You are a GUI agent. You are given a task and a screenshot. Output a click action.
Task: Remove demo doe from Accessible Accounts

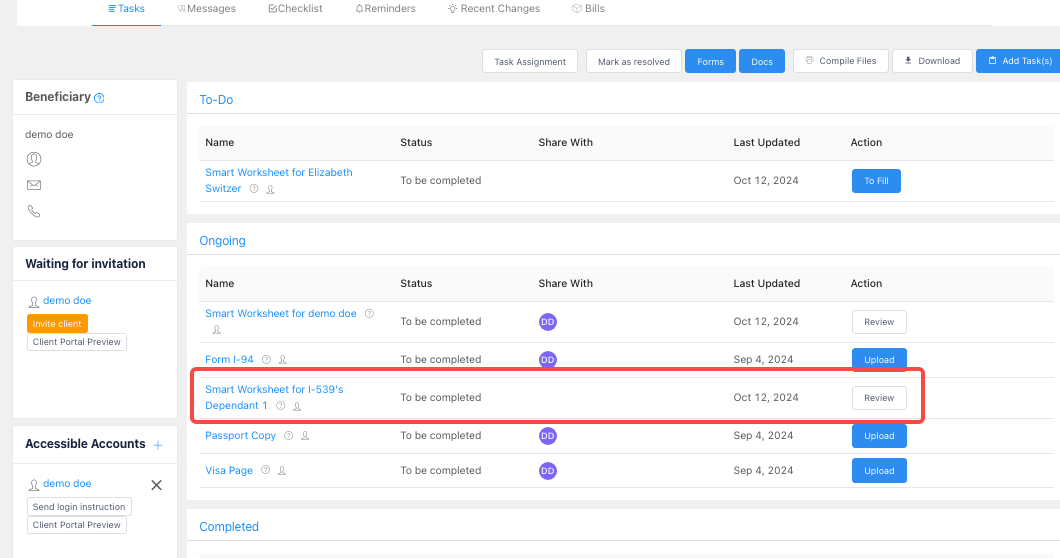pyautogui.click(x=156, y=485)
